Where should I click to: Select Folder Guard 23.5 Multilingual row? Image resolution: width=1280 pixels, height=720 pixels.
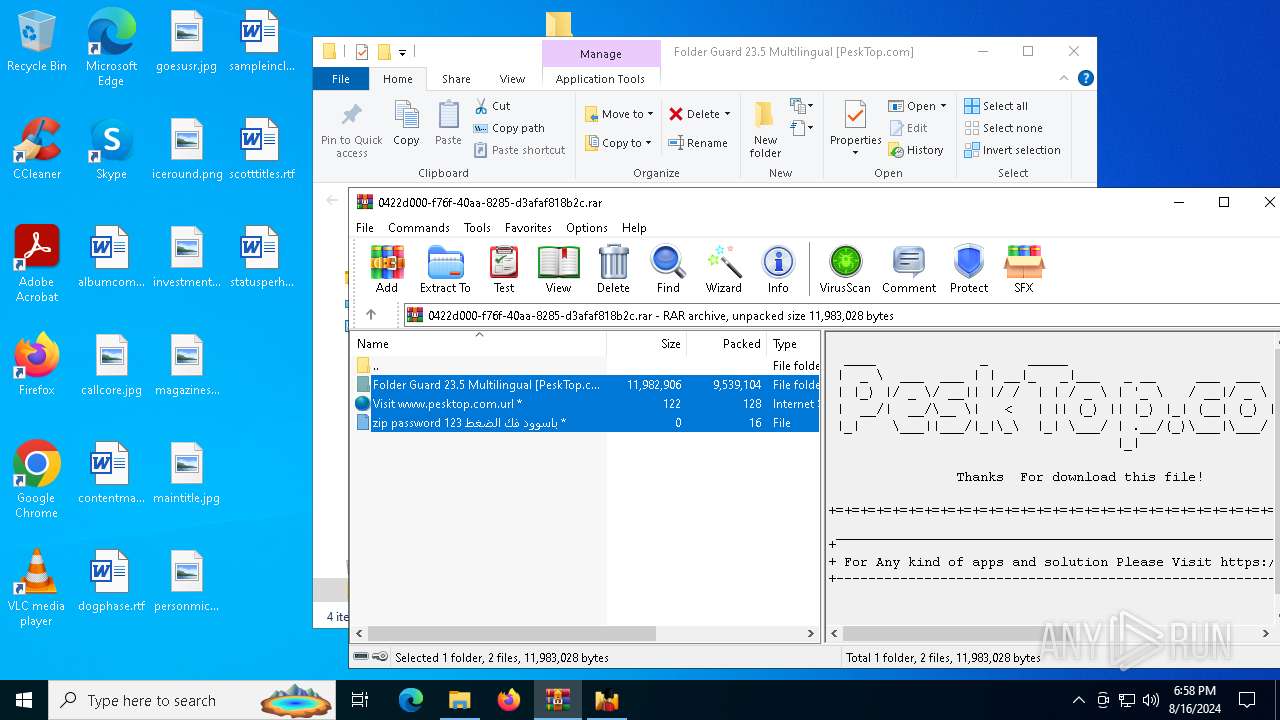(586, 385)
